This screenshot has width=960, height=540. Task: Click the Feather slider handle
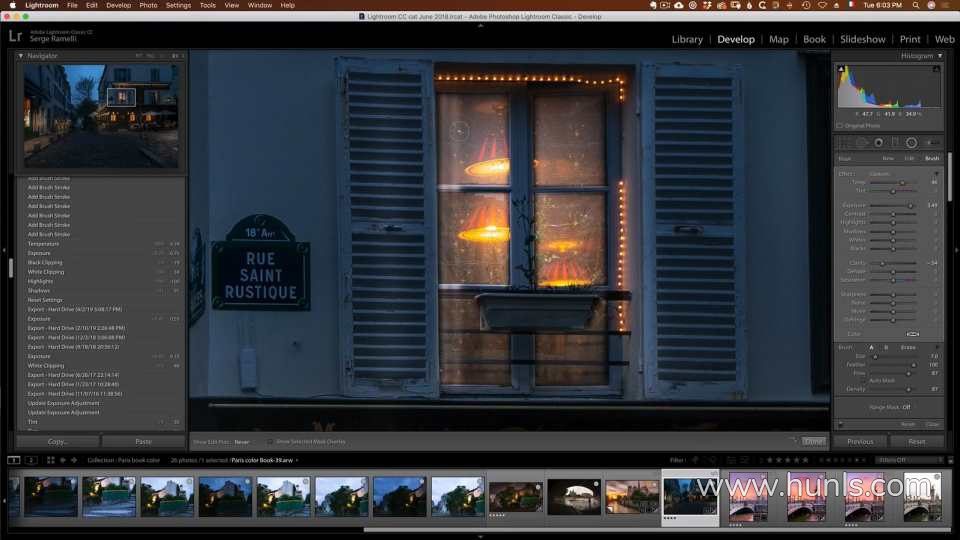(913, 365)
